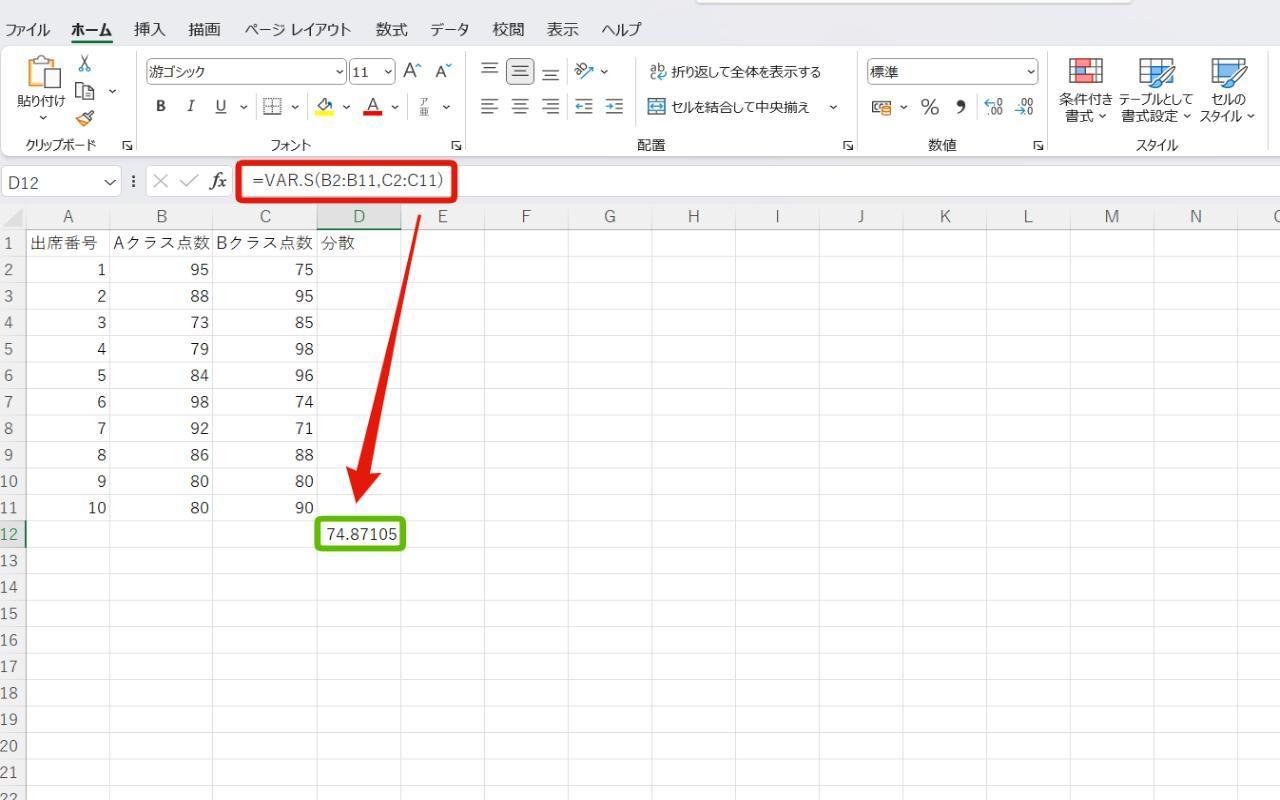Decrease indent icon in alignment group

584,106
